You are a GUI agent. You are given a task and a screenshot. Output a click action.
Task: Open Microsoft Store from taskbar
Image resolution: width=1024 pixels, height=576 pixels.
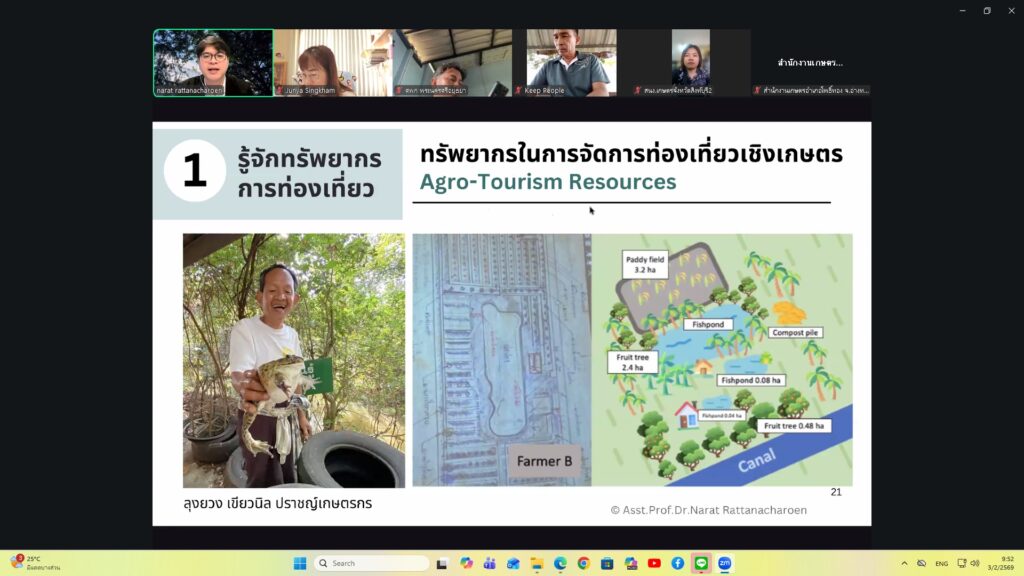(x=607, y=563)
